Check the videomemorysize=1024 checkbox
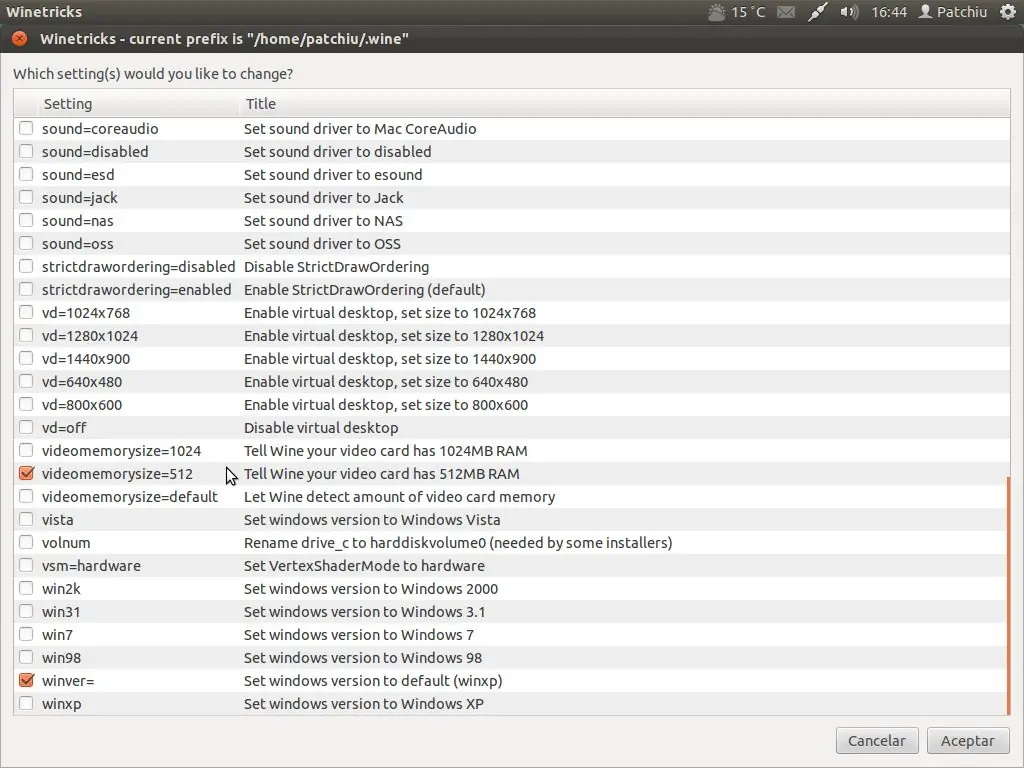The height and width of the screenshot is (768, 1024). tap(26, 450)
